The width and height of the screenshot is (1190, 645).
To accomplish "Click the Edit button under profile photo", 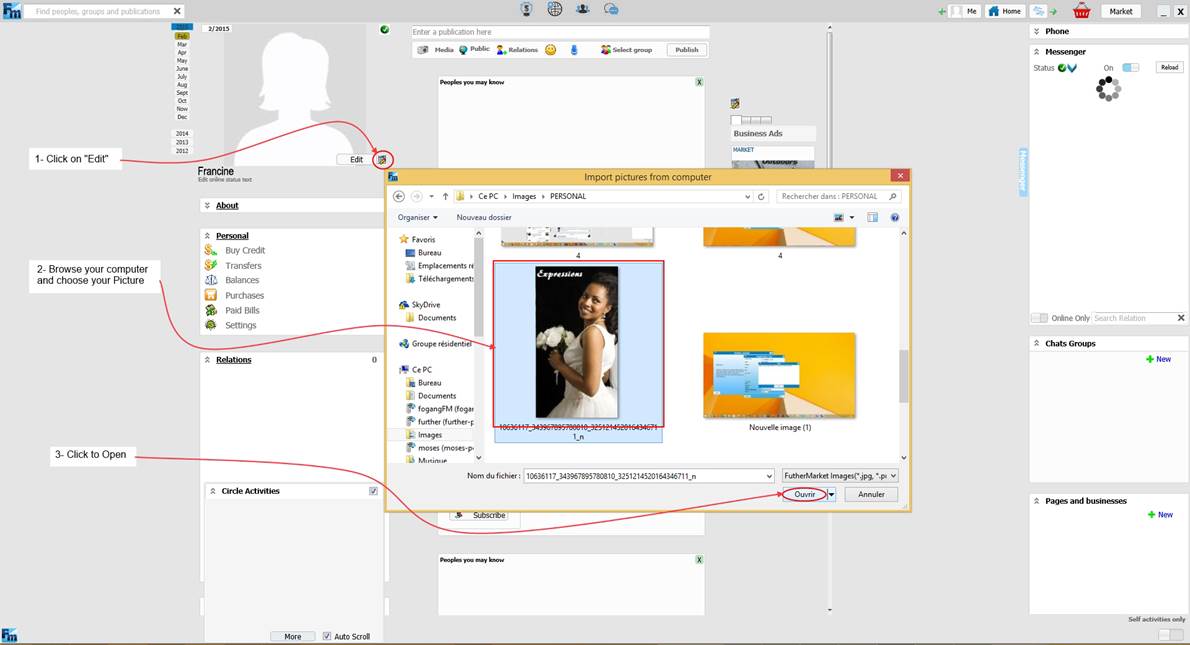I will coord(356,159).
